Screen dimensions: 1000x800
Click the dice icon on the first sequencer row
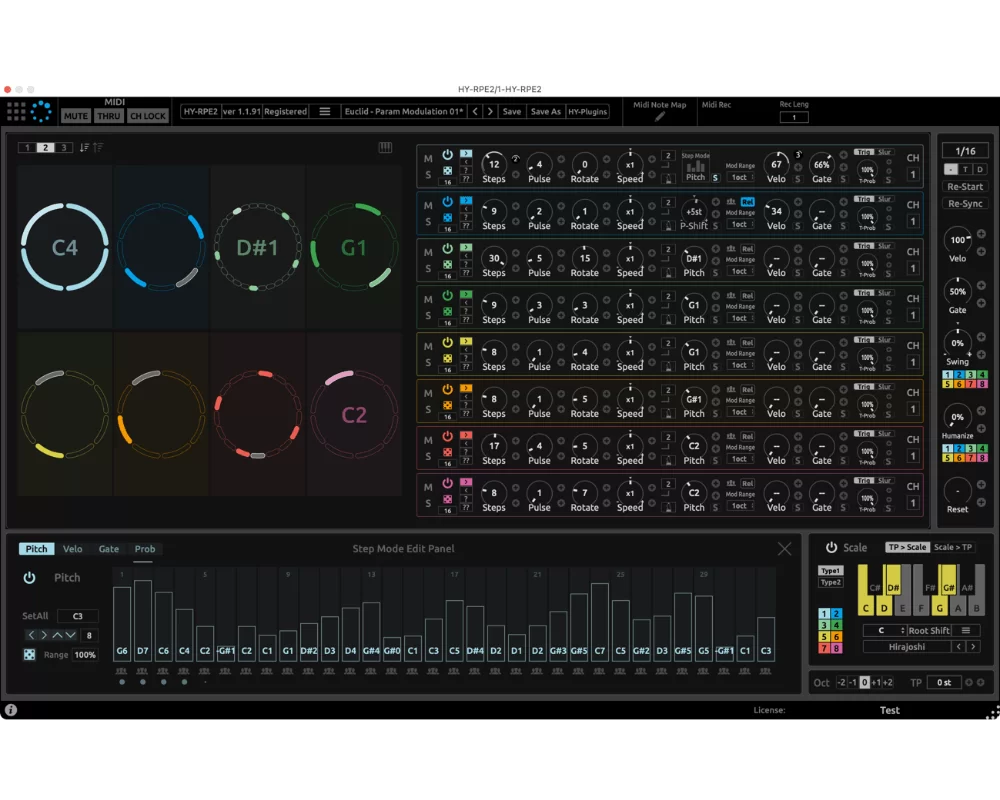tap(448, 170)
